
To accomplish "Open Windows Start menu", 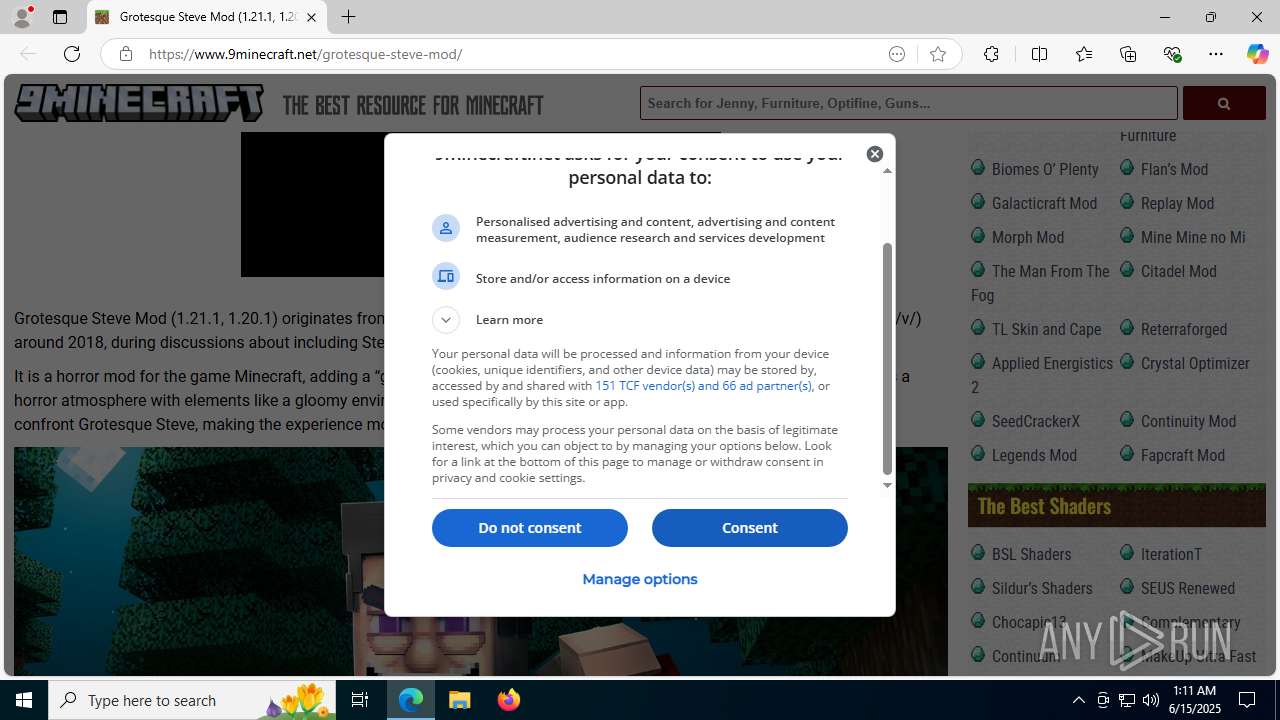I will click(24, 700).
